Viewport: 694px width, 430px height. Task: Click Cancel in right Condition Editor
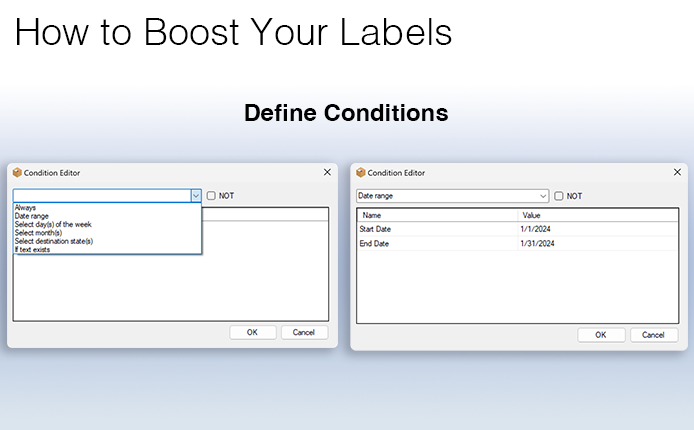pyautogui.click(x=653, y=335)
